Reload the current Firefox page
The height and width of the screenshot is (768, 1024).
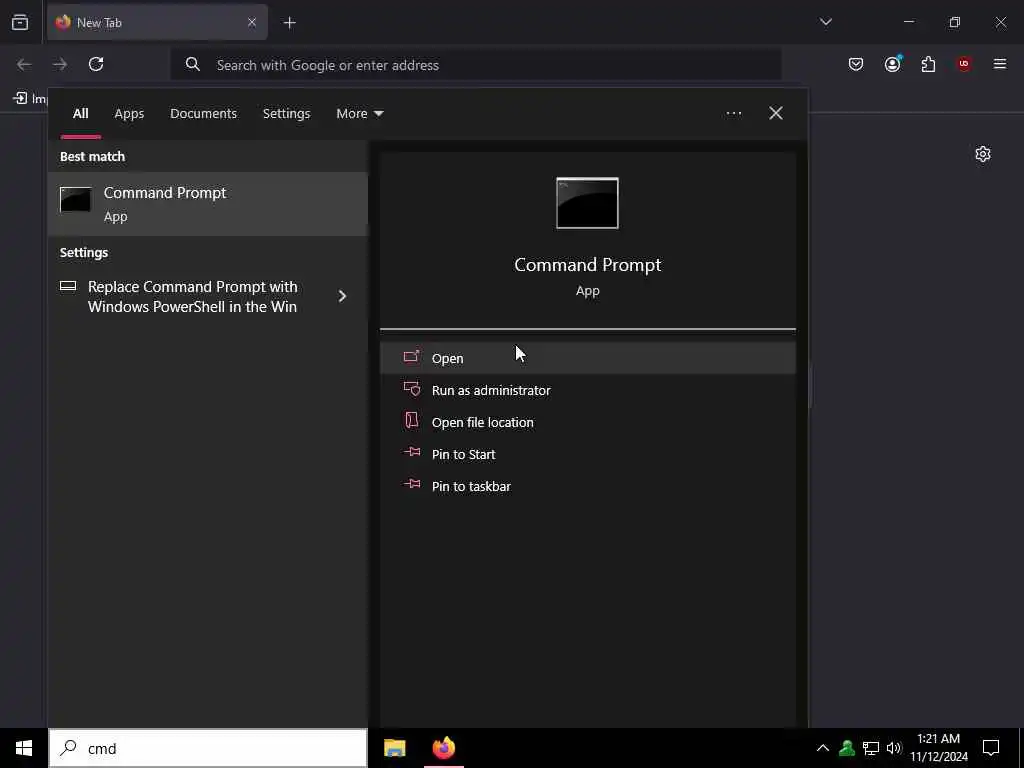pos(96,64)
